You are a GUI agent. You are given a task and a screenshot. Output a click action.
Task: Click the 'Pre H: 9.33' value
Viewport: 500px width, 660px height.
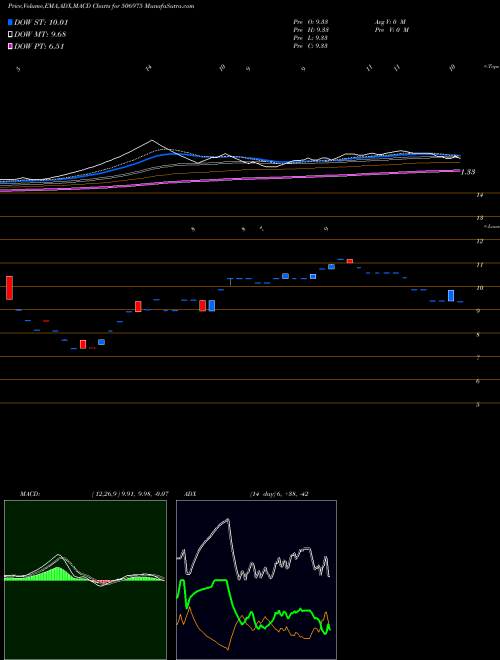pos(311,30)
